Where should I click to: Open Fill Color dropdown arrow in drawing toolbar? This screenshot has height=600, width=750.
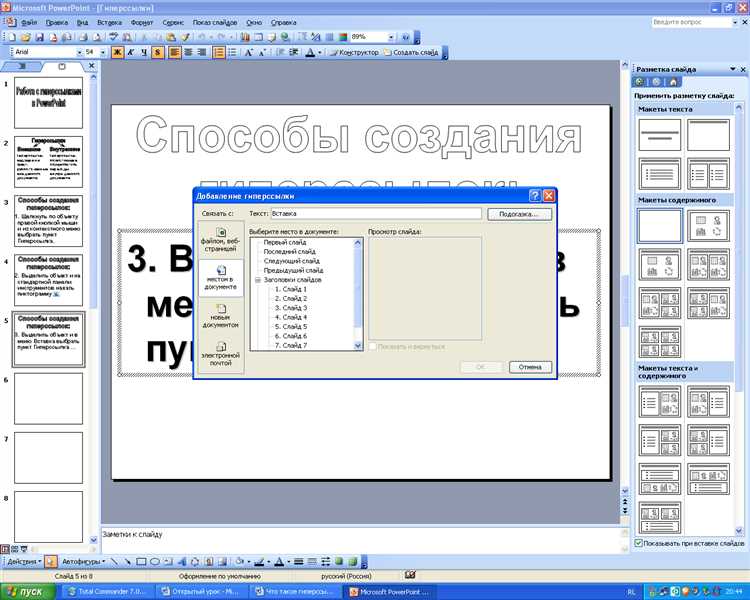point(249,562)
